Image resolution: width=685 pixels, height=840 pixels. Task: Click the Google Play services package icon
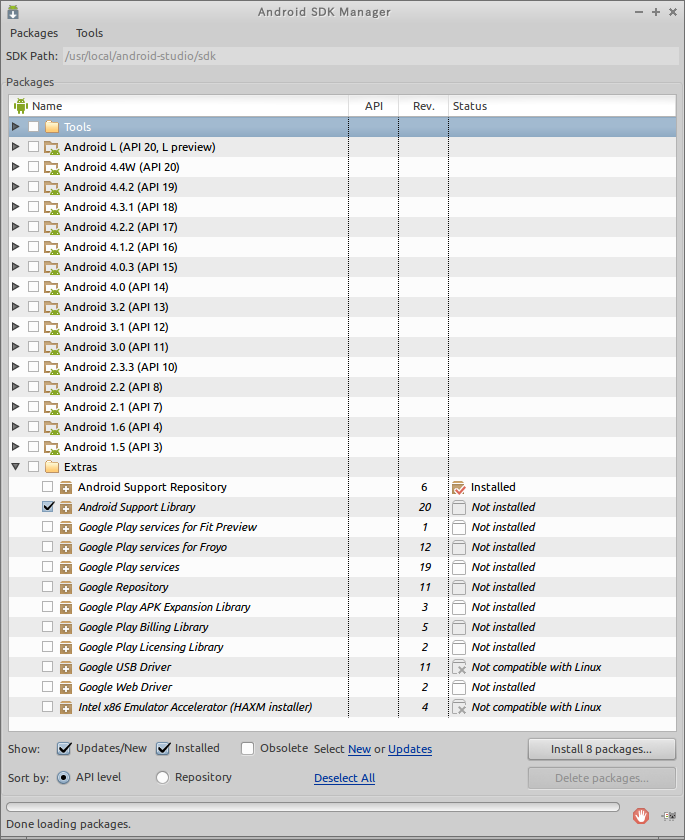(x=66, y=567)
